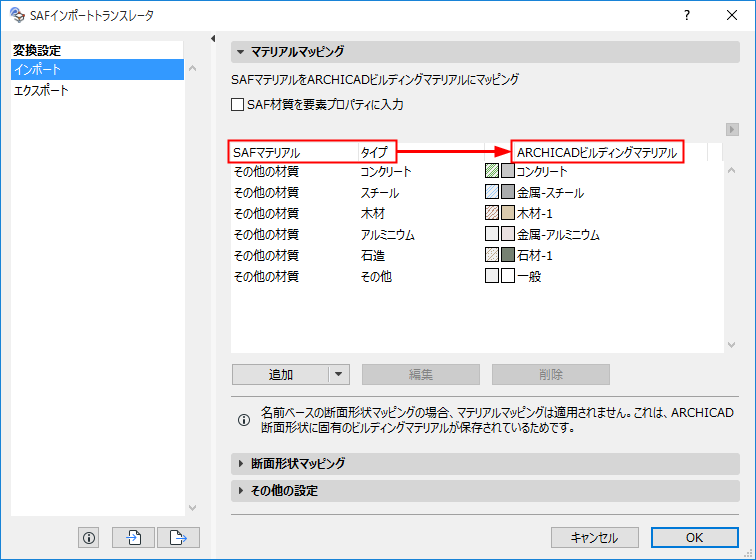Click the help question mark button
The width and height of the screenshot is (756, 560).
click(687, 15)
